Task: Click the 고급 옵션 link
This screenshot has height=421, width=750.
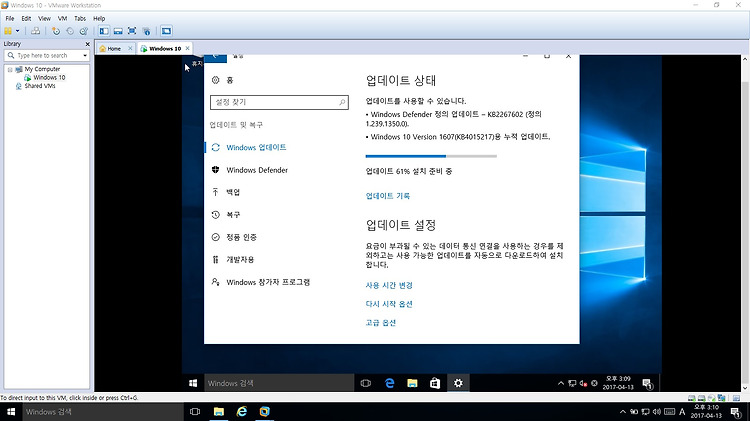Action: (380, 322)
